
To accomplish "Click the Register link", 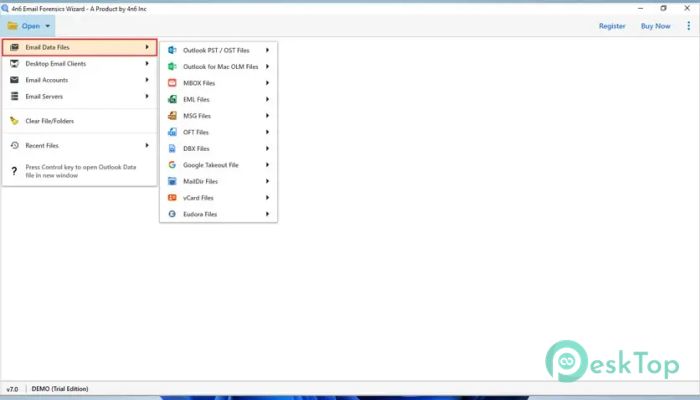I will tap(612, 26).
